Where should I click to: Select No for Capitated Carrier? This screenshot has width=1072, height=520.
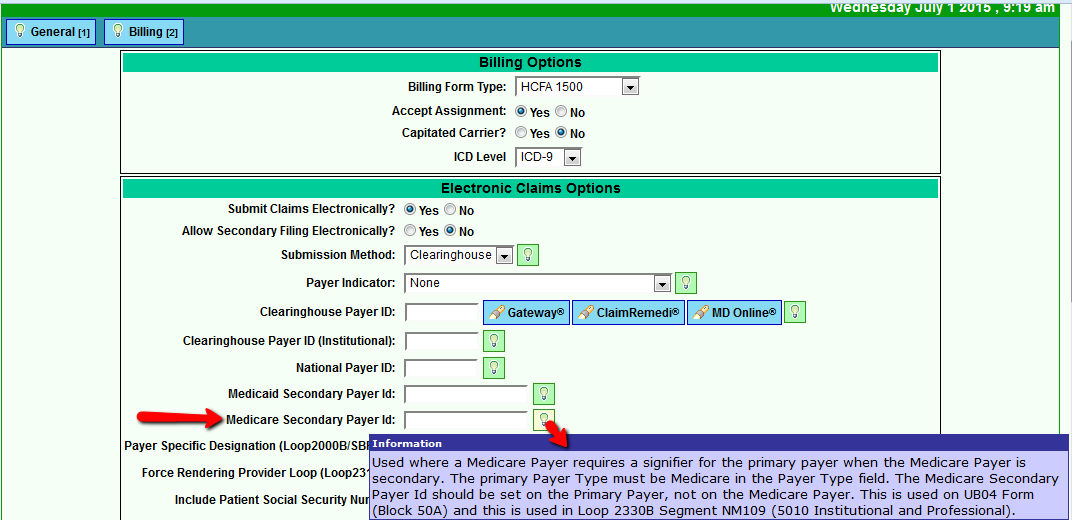pos(561,133)
